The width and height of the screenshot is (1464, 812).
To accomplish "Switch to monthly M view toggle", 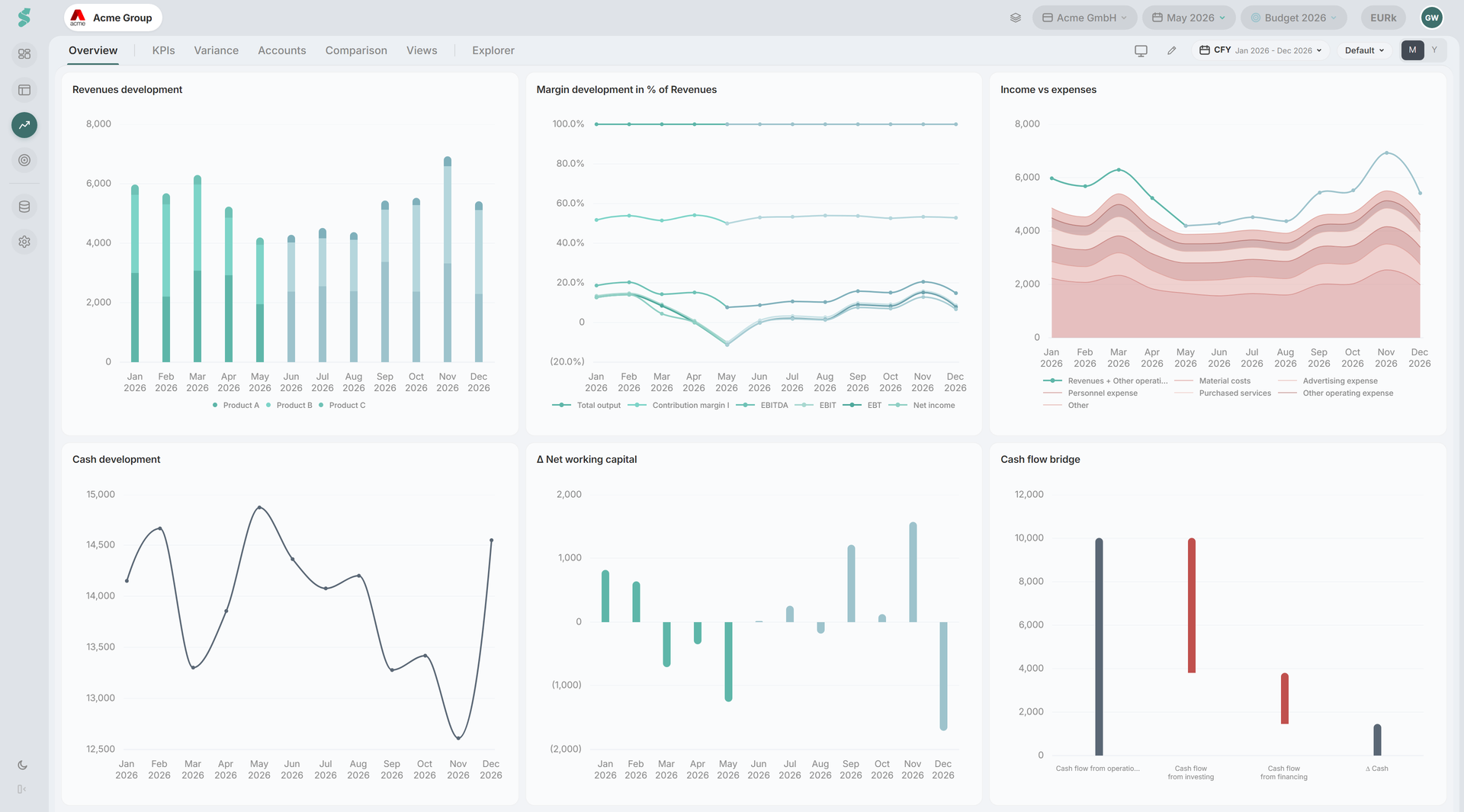I will (x=1412, y=50).
